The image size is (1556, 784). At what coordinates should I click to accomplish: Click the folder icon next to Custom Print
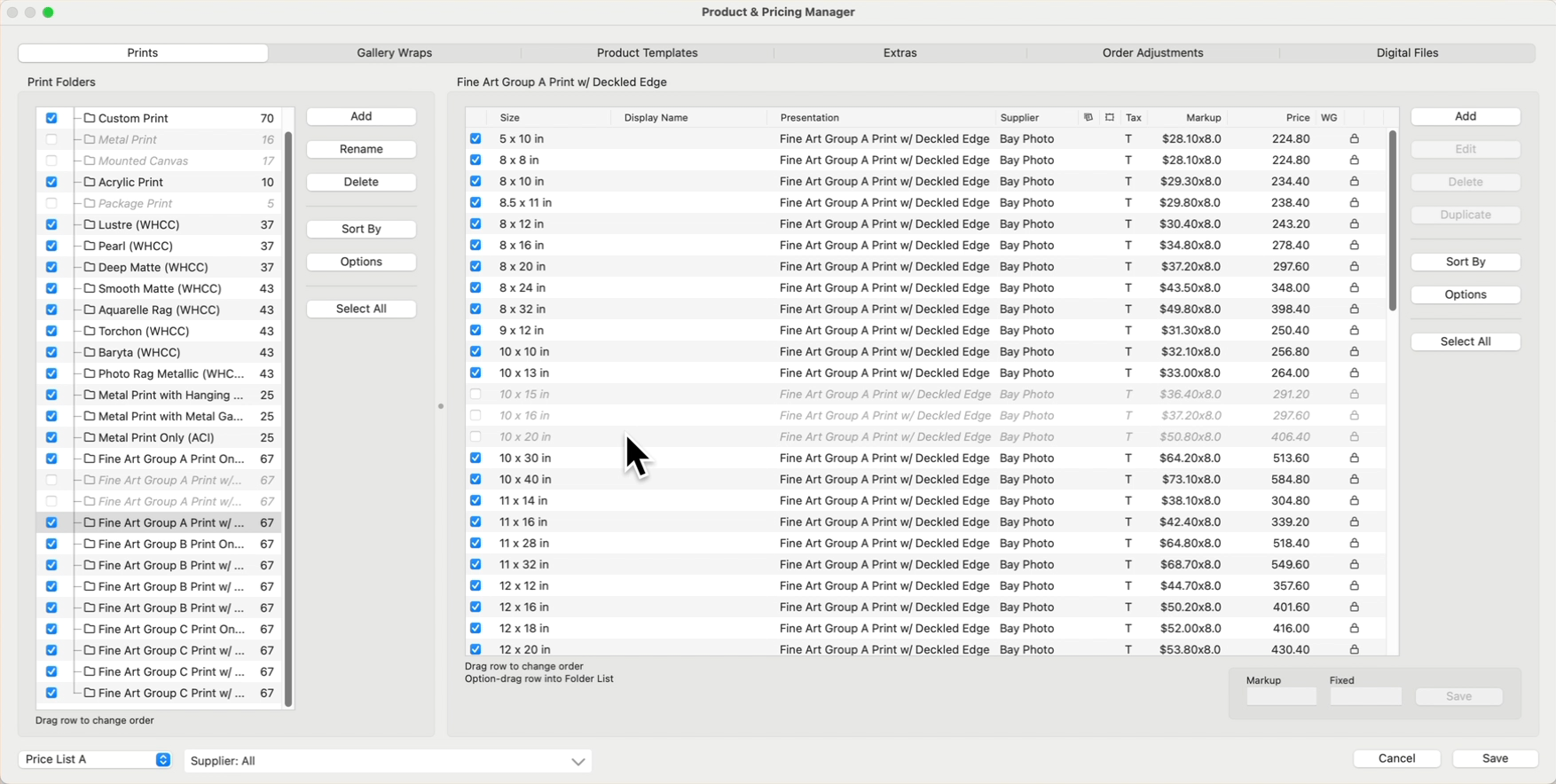pos(90,118)
